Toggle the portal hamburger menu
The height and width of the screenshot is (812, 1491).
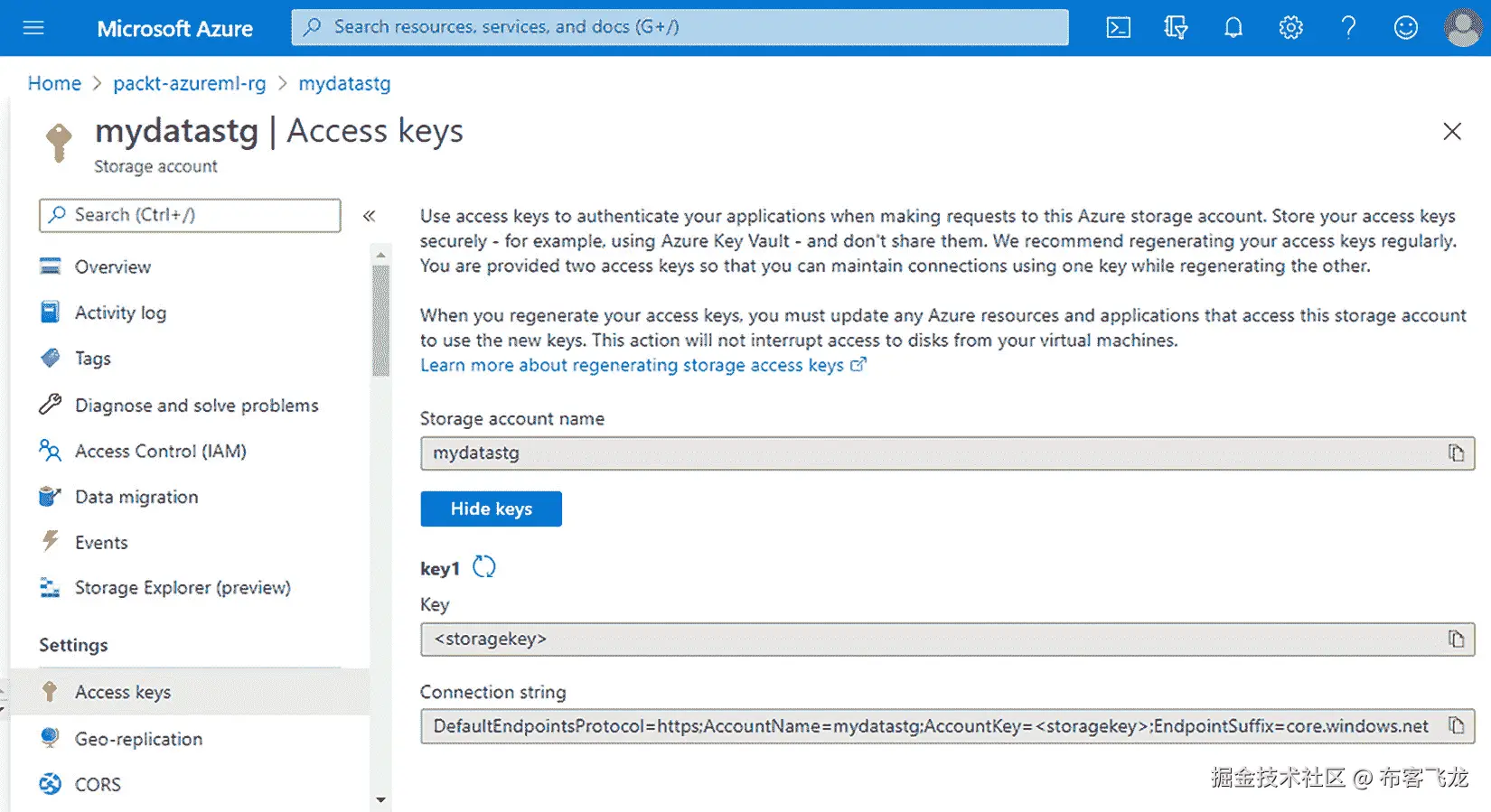pos(33,28)
